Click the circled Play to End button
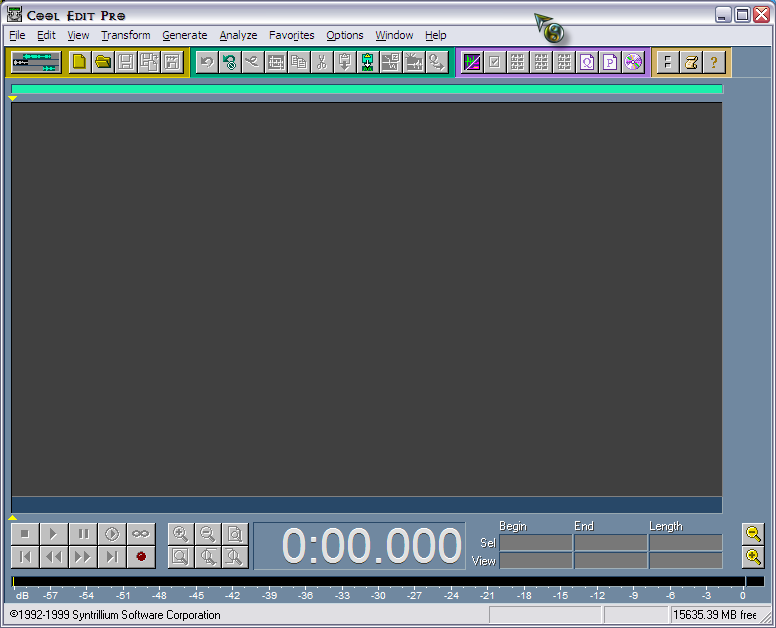Image resolution: width=776 pixels, height=628 pixels. [x=112, y=534]
